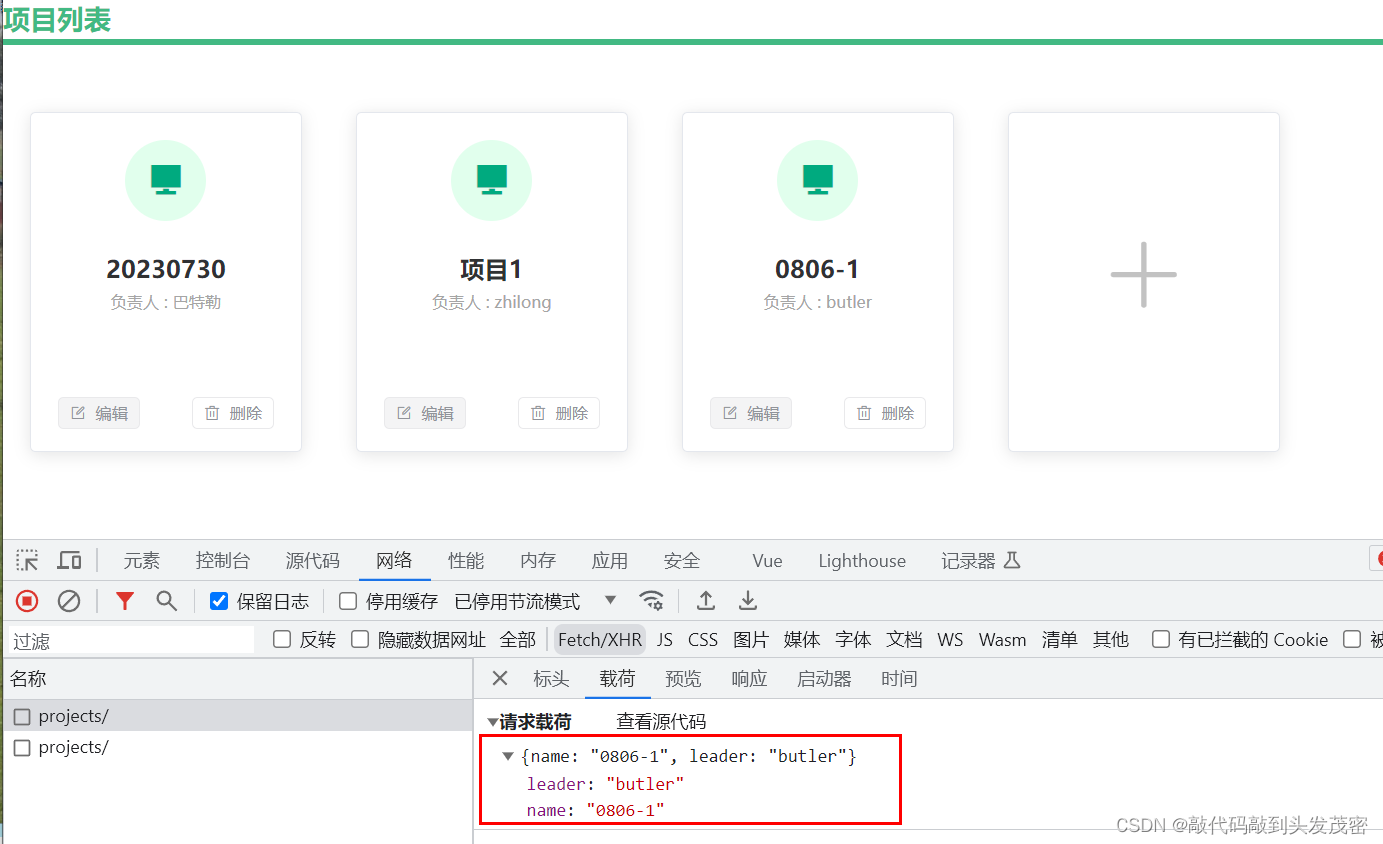
Task: Click 查看源代码 for the payload
Action: pos(661,722)
